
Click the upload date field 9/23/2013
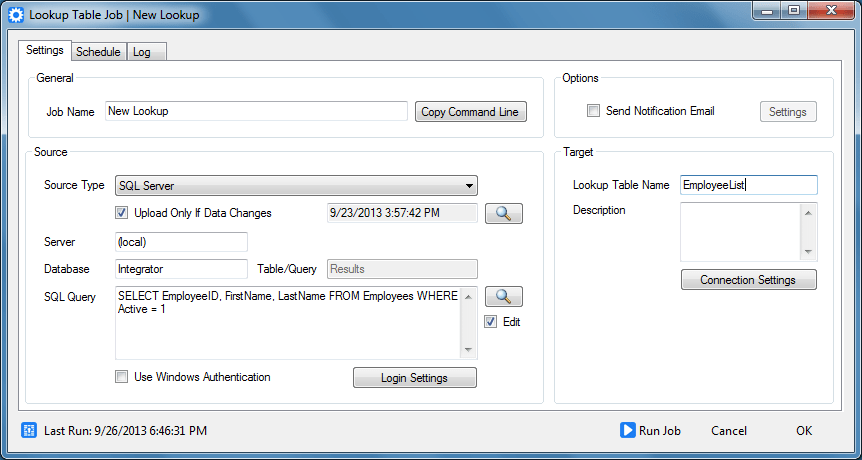point(402,213)
